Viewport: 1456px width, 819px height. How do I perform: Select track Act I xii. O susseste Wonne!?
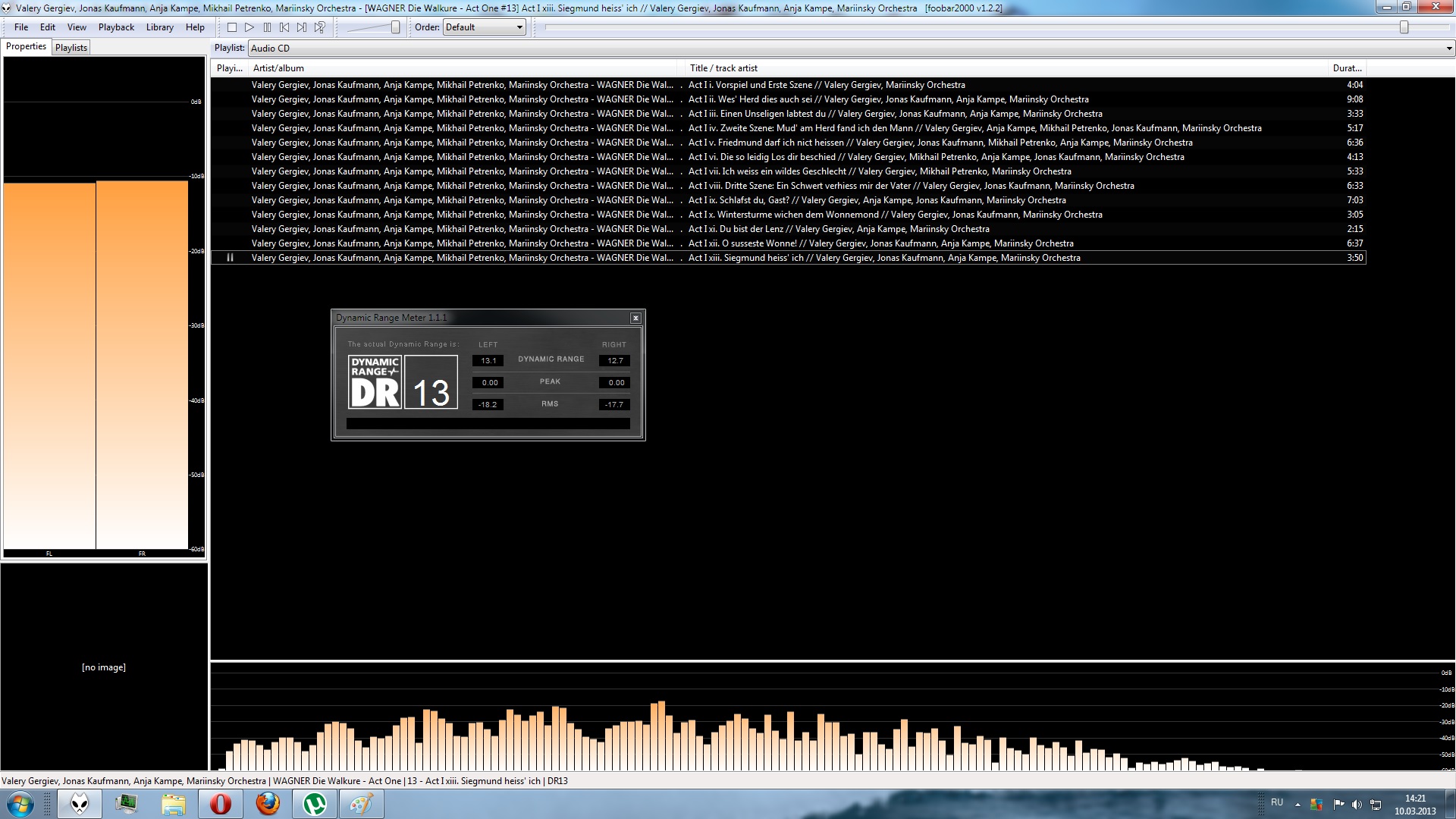click(x=789, y=243)
